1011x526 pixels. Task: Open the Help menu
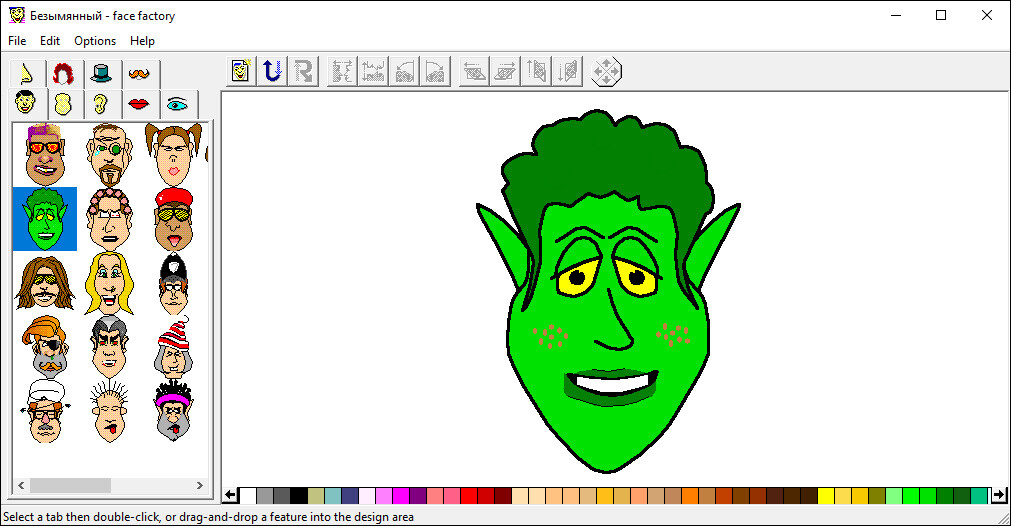(143, 41)
